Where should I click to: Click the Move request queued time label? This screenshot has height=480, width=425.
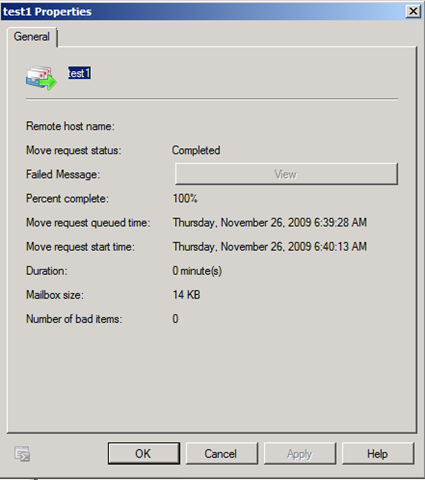[x=88, y=223]
